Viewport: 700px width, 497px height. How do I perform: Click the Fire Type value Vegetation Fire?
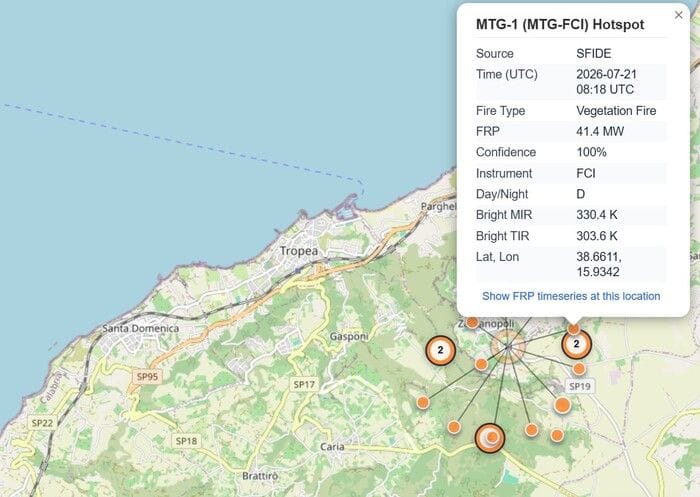pos(616,111)
